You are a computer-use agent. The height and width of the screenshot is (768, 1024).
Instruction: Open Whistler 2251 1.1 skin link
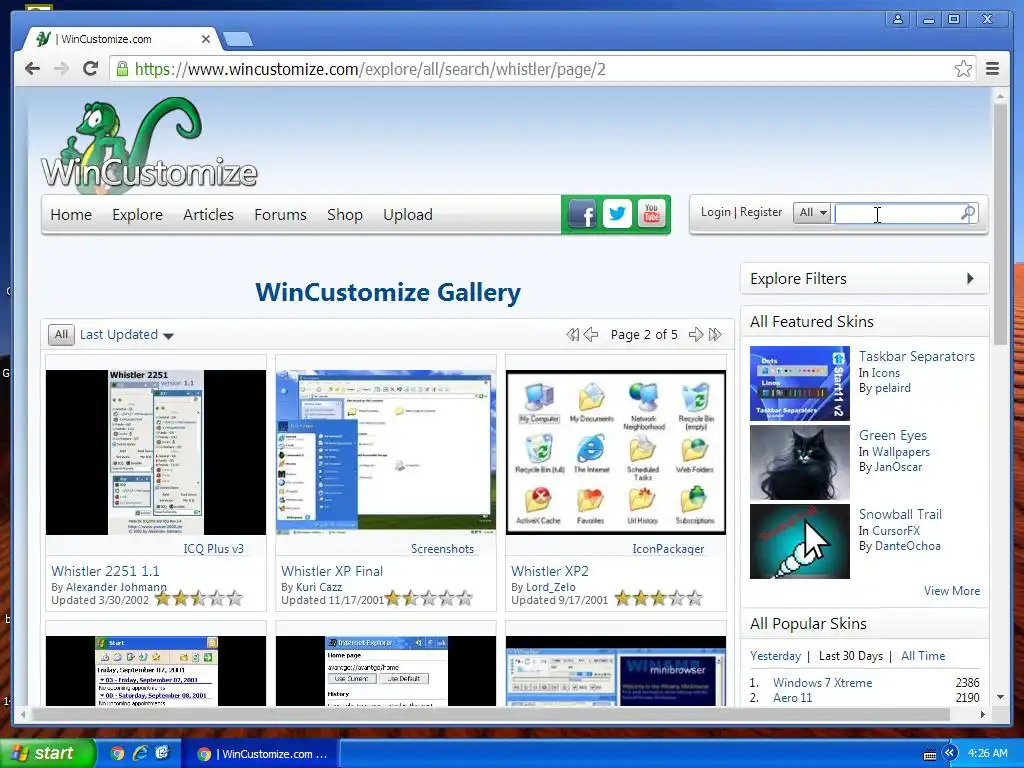105,571
